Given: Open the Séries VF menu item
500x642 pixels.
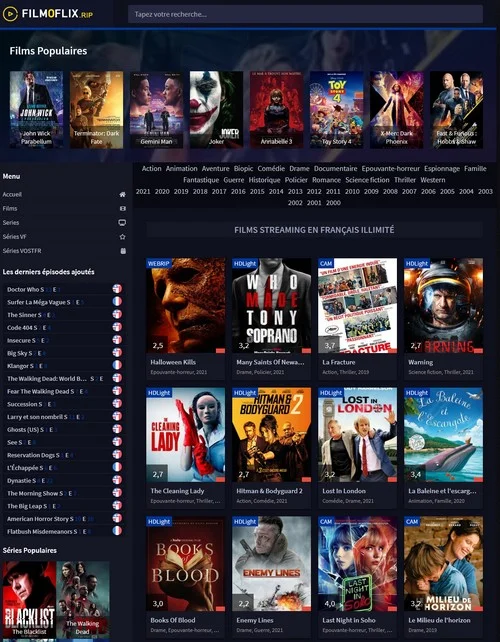Looking at the screenshot, I should [x=64, y=237].
